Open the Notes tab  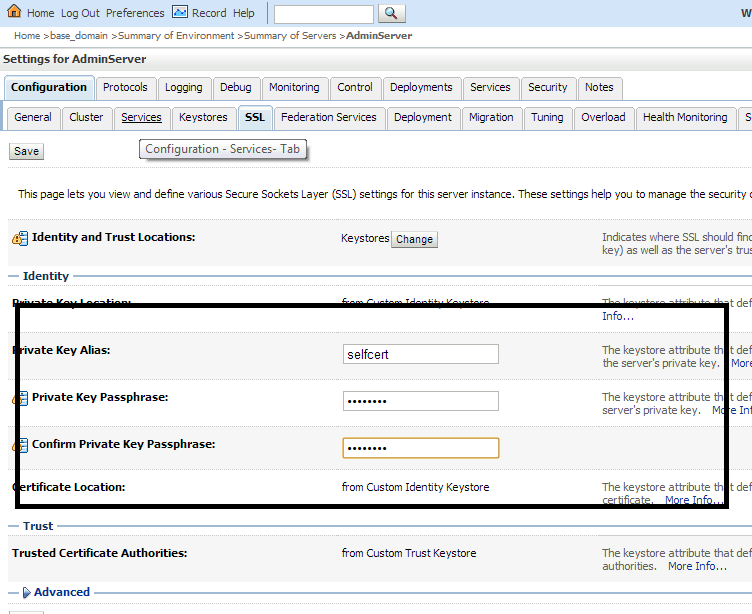[599, 87]
